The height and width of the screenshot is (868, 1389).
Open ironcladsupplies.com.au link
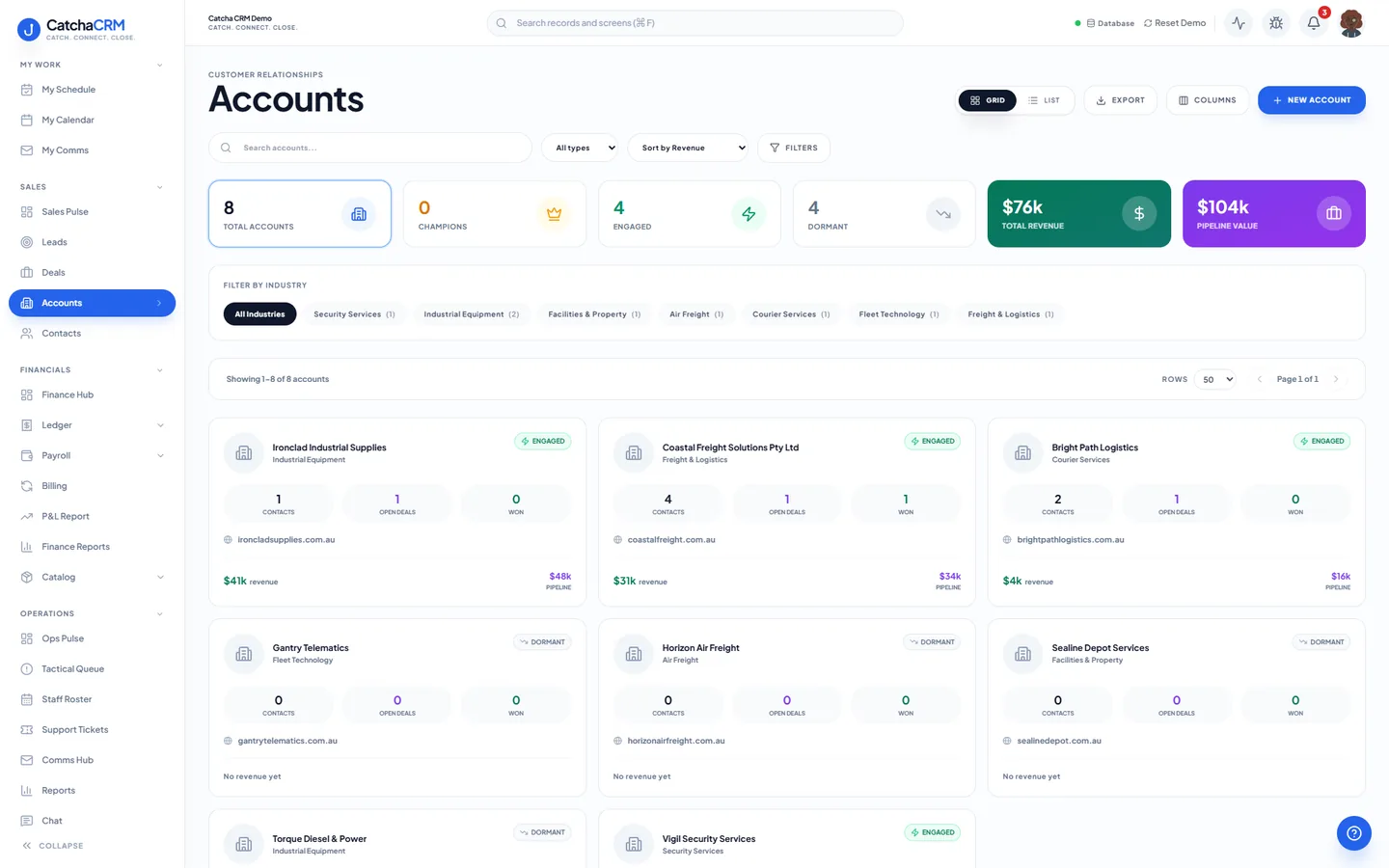286,540
